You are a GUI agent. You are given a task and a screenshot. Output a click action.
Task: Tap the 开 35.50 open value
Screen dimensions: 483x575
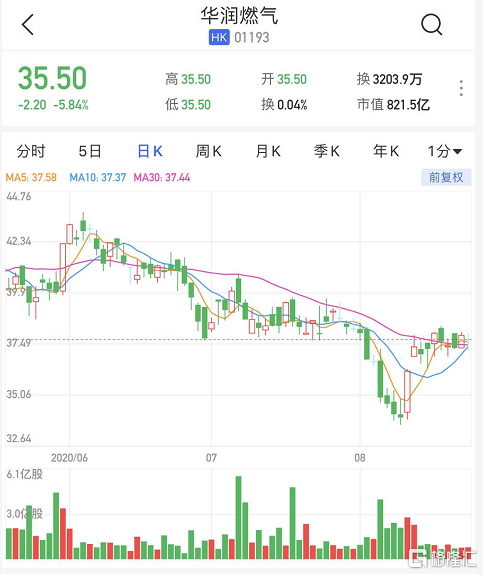click(284, 79)
